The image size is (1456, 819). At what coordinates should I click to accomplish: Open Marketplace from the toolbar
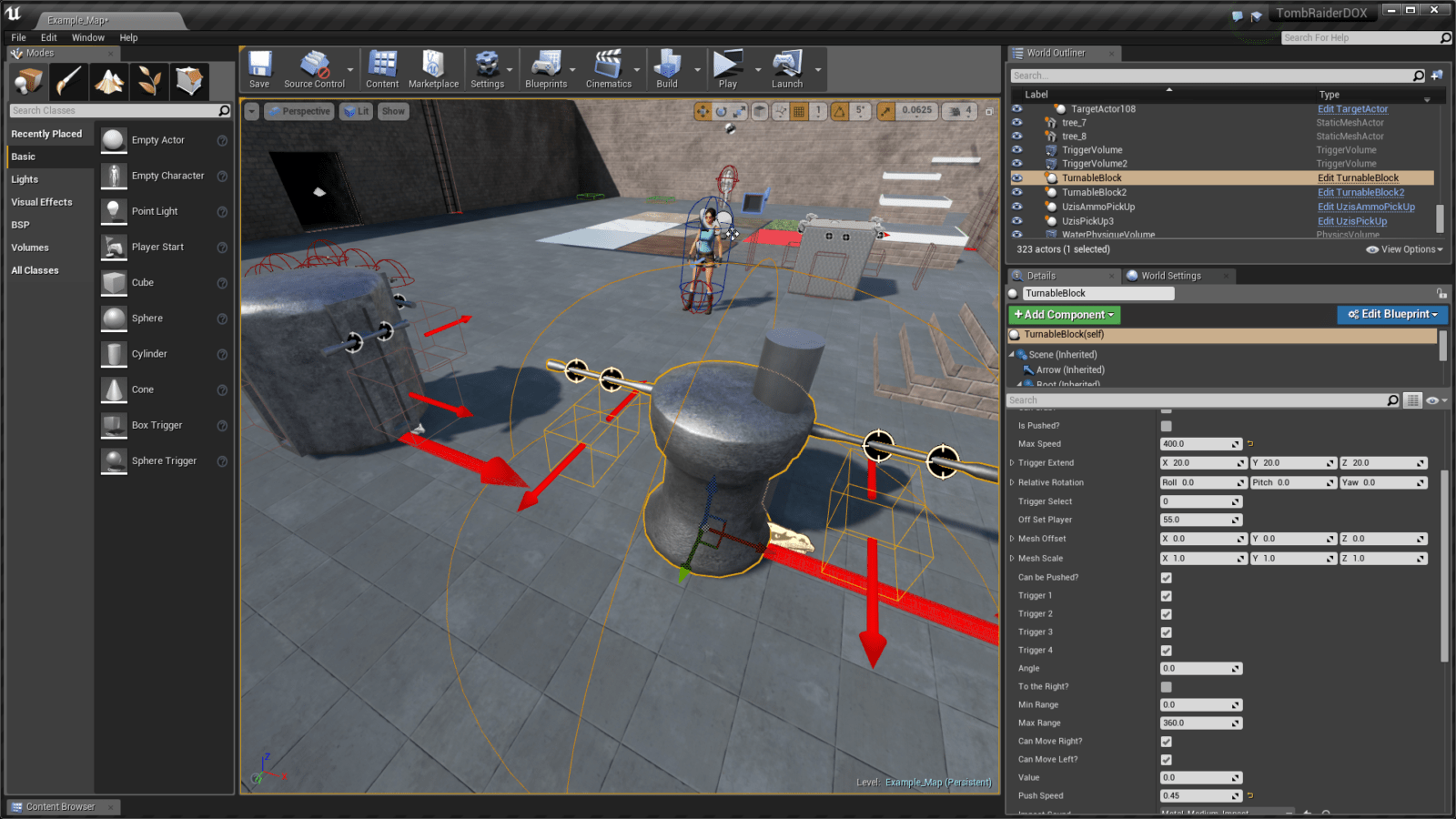click(433, 69)
